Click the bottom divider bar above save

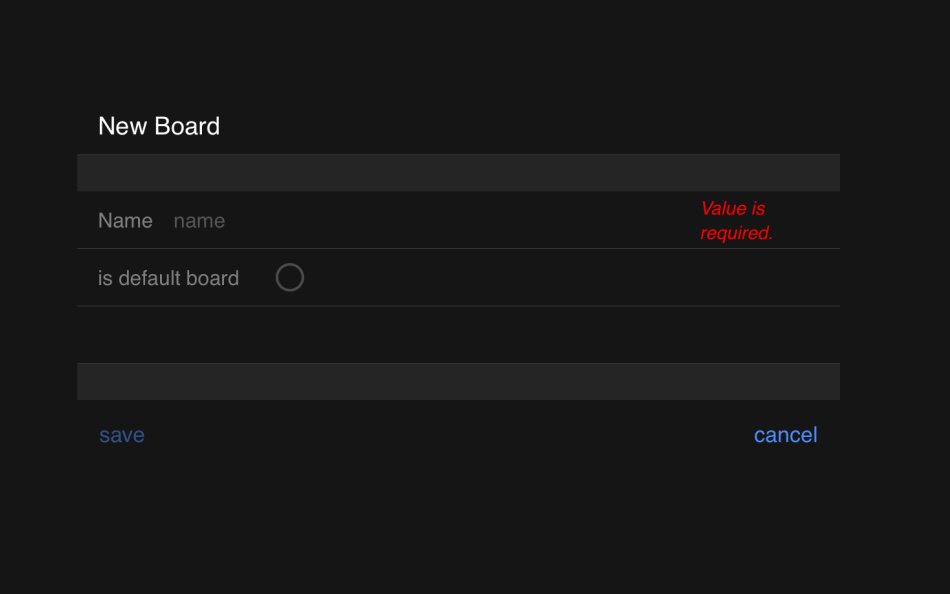458,381
